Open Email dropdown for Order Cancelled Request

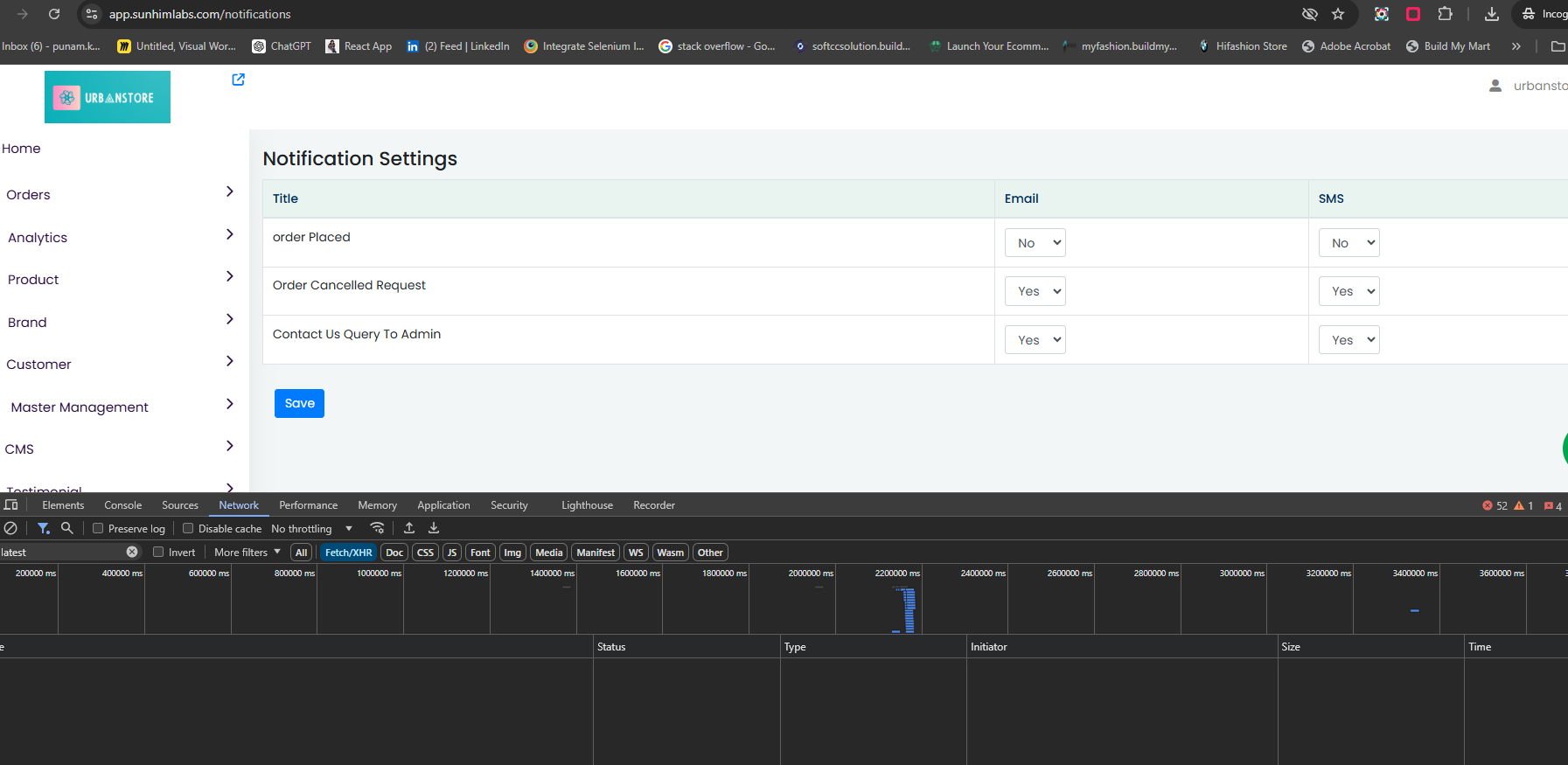point(1035,291)
